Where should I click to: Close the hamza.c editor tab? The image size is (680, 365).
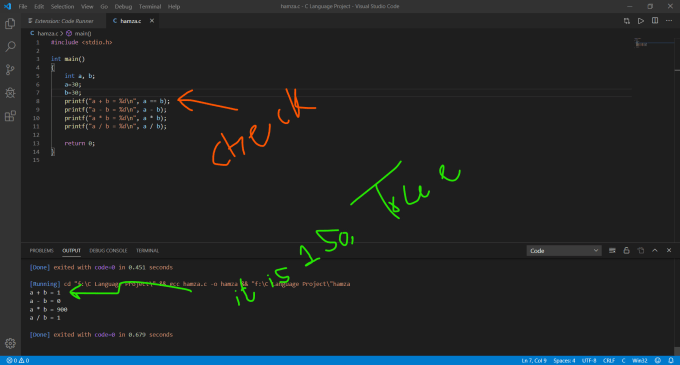[152, 21]
